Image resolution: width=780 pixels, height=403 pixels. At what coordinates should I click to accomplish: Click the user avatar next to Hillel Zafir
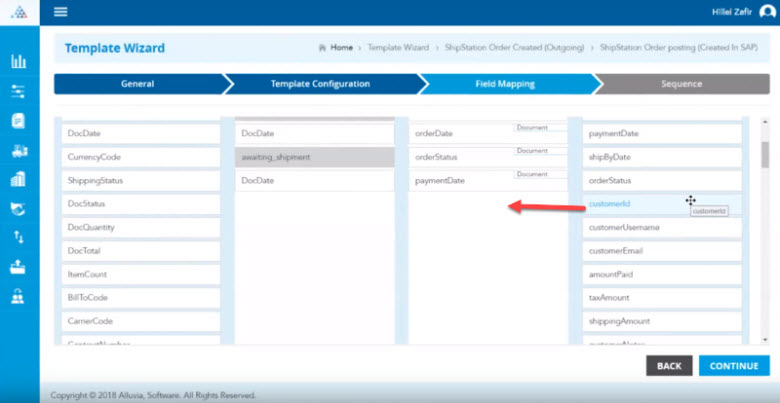pyautogui.click(x=767, y=12)
